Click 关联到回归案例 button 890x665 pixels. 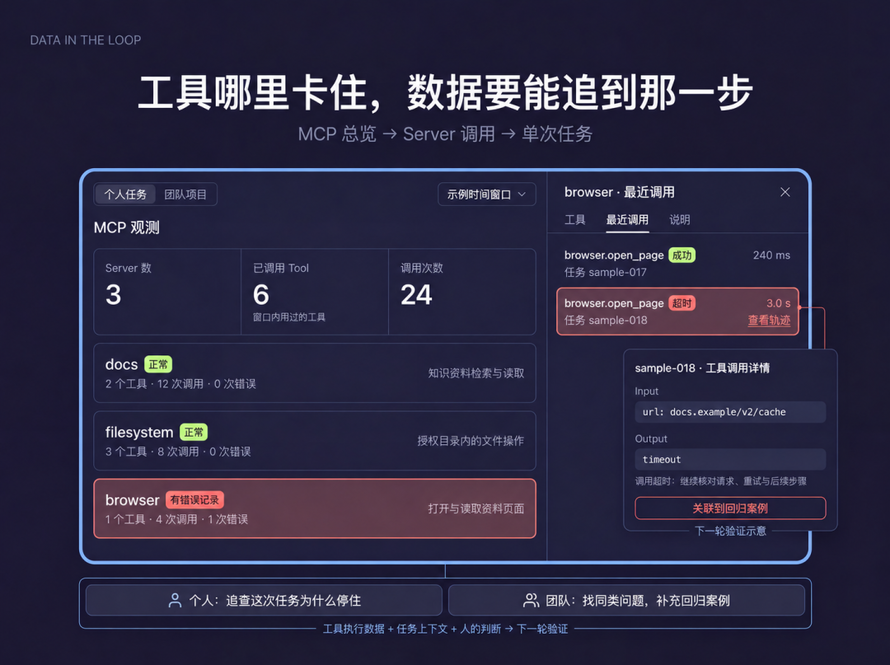(730, 508)
